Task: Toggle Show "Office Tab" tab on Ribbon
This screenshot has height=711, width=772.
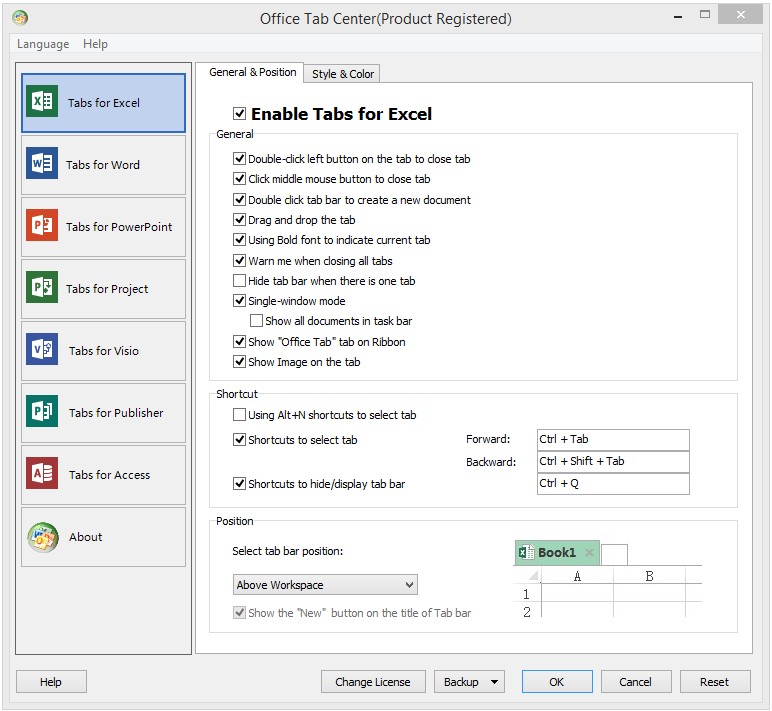Action: coord(239,342)
